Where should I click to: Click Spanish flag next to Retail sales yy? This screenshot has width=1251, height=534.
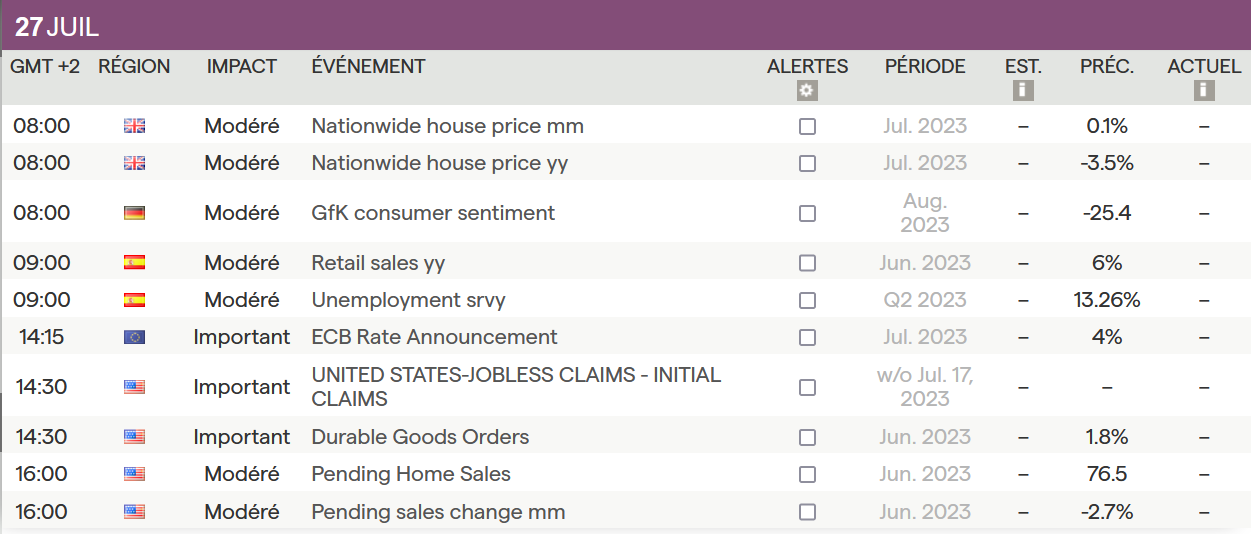coord(134,263)
